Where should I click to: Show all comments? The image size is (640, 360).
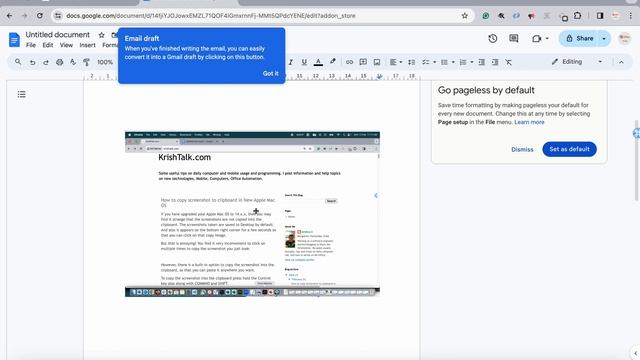tap(514, 38)
